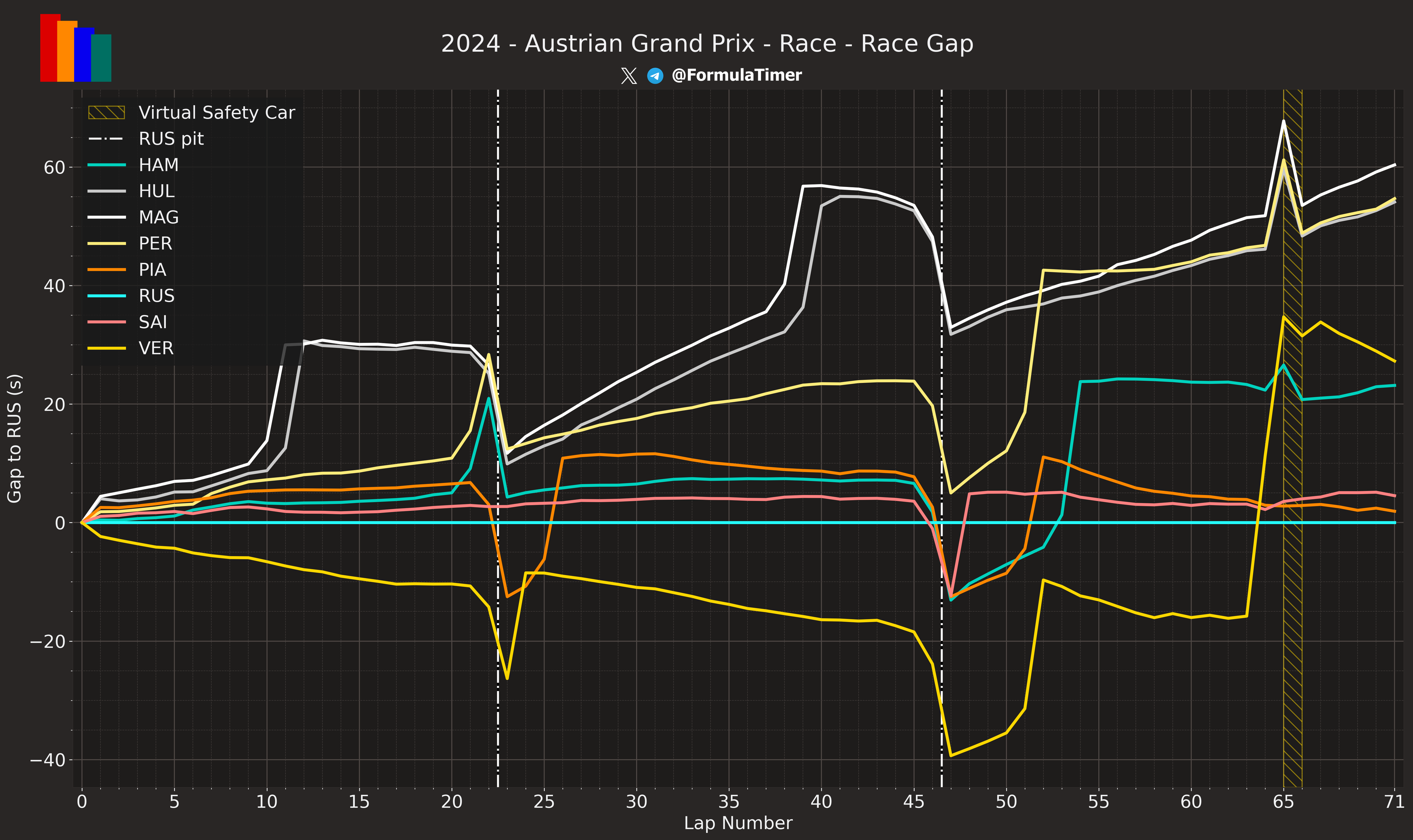Click the gold VER legend line swatch
The height and width of the screenshot is (840, 1413).
(x=106, y=348)
